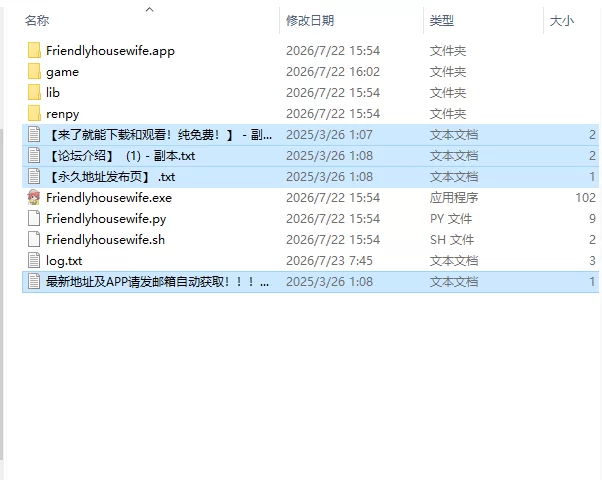Sort files by the 修改日期 column header
Viewport: 602px width, 480px height.
[310, 20]
